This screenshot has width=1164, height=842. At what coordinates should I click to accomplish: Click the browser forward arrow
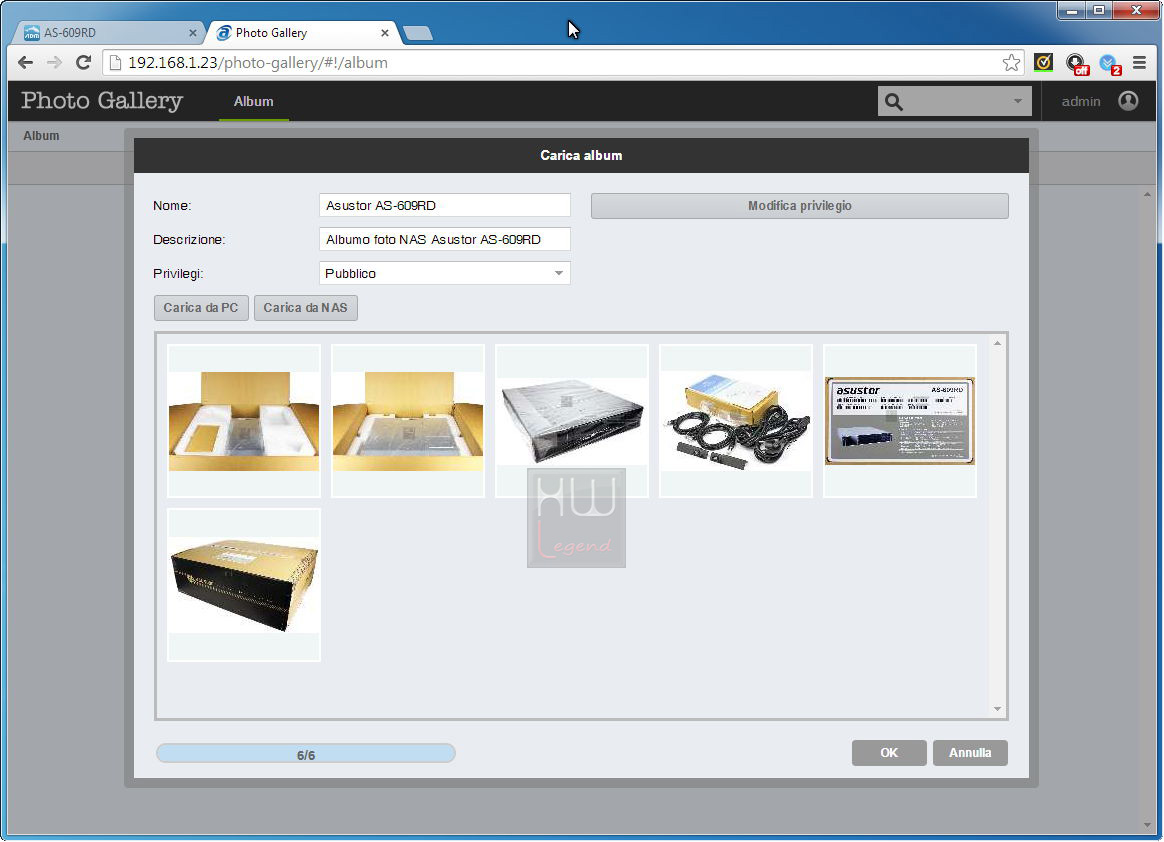click(x=54, y=63)
